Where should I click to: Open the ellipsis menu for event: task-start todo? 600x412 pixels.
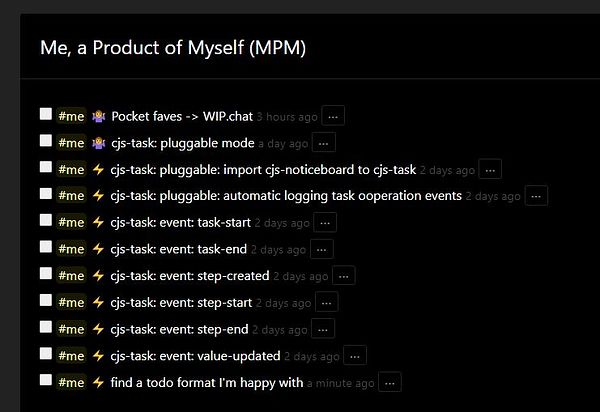click(x=325, y=222)
